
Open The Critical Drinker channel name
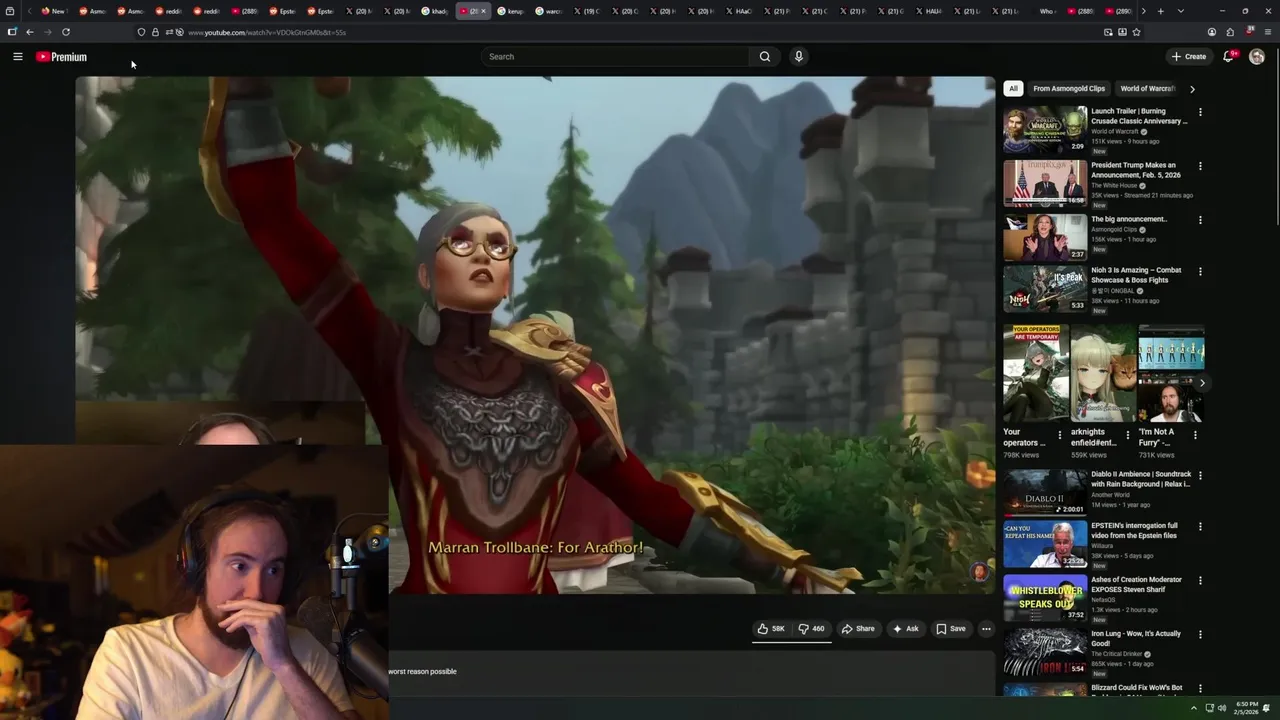coord(1118,654)
